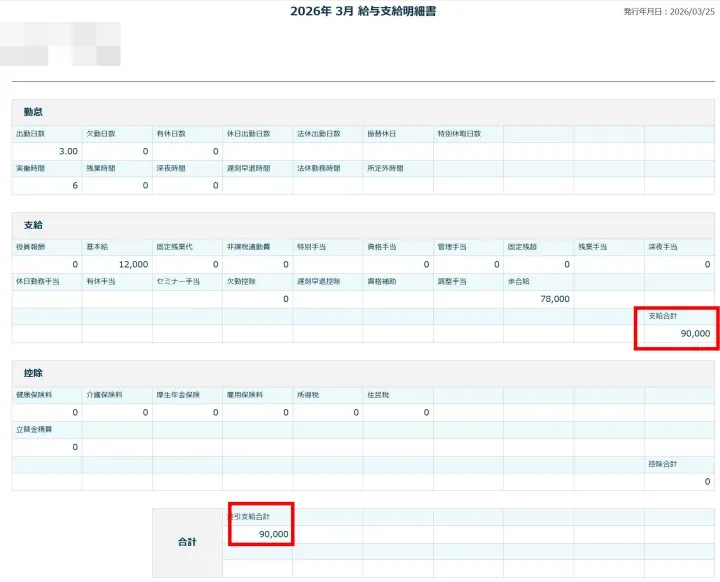This screenshot has width=720, height=582.
Task: Click the 実働時間 value 6
Action: point(74,186)
